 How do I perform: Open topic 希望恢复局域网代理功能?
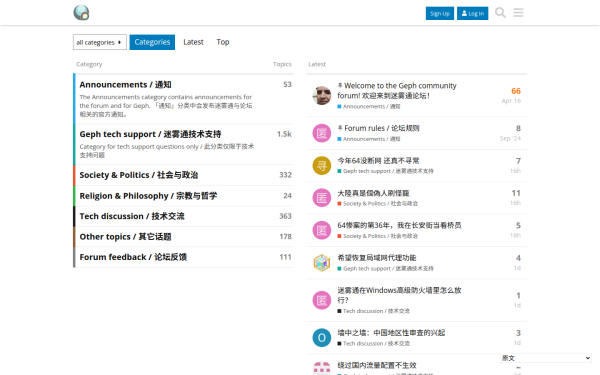point(377,258)
